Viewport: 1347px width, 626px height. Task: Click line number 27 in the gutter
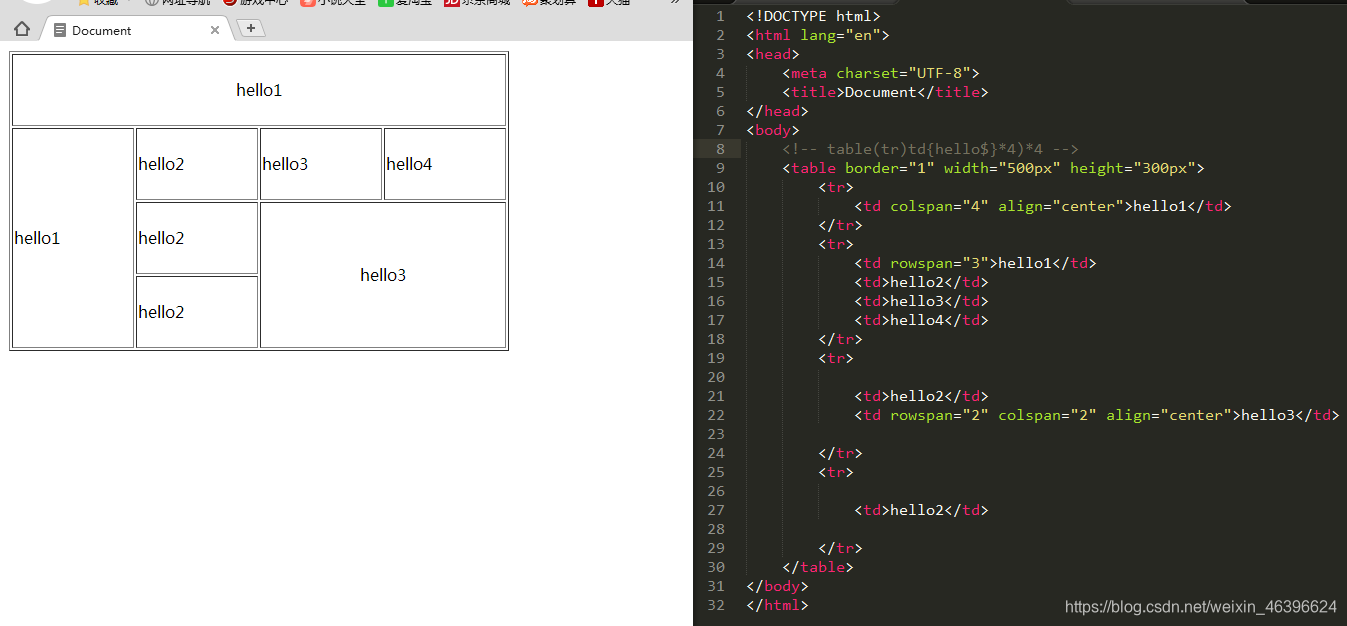click(x=716, y=510)
